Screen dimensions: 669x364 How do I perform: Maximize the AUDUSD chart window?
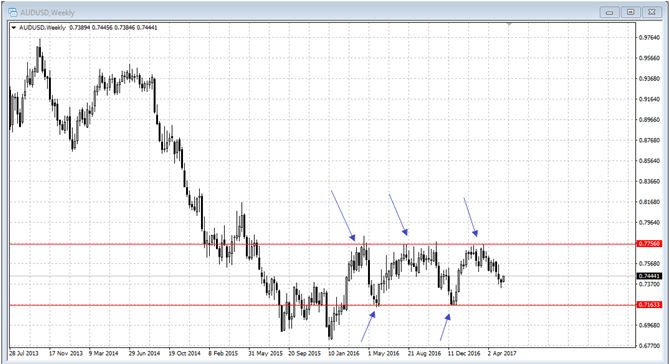(630, 12)
